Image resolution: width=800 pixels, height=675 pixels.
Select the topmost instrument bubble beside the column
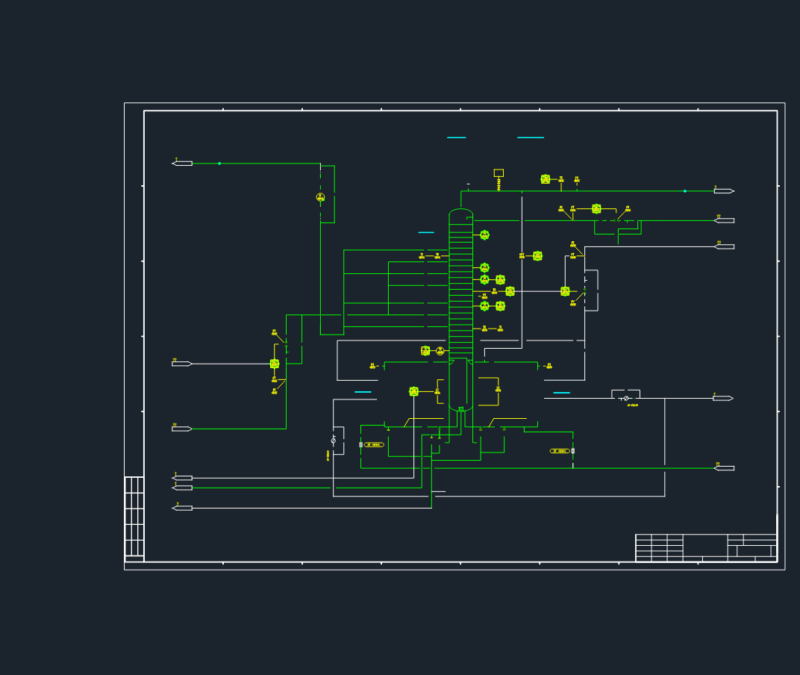pos(485,235)
